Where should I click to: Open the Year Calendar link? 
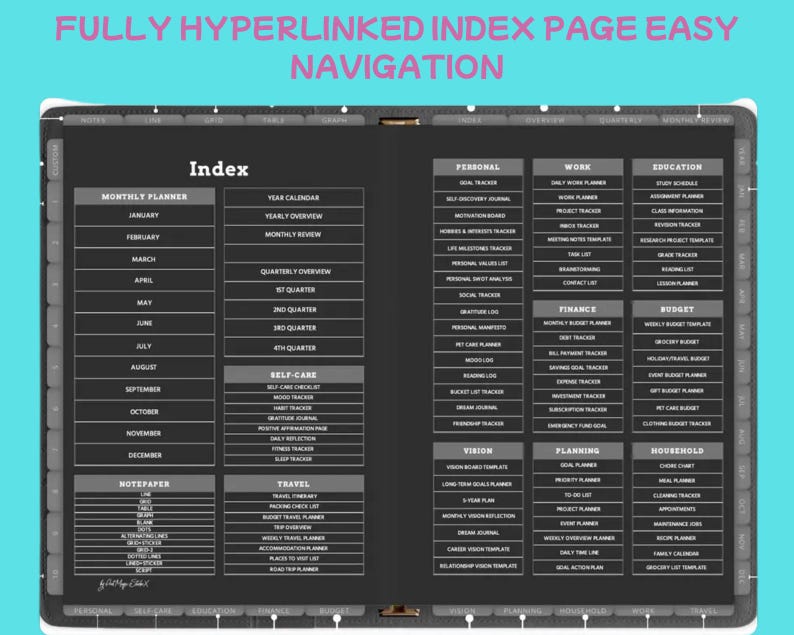(294, 197)
